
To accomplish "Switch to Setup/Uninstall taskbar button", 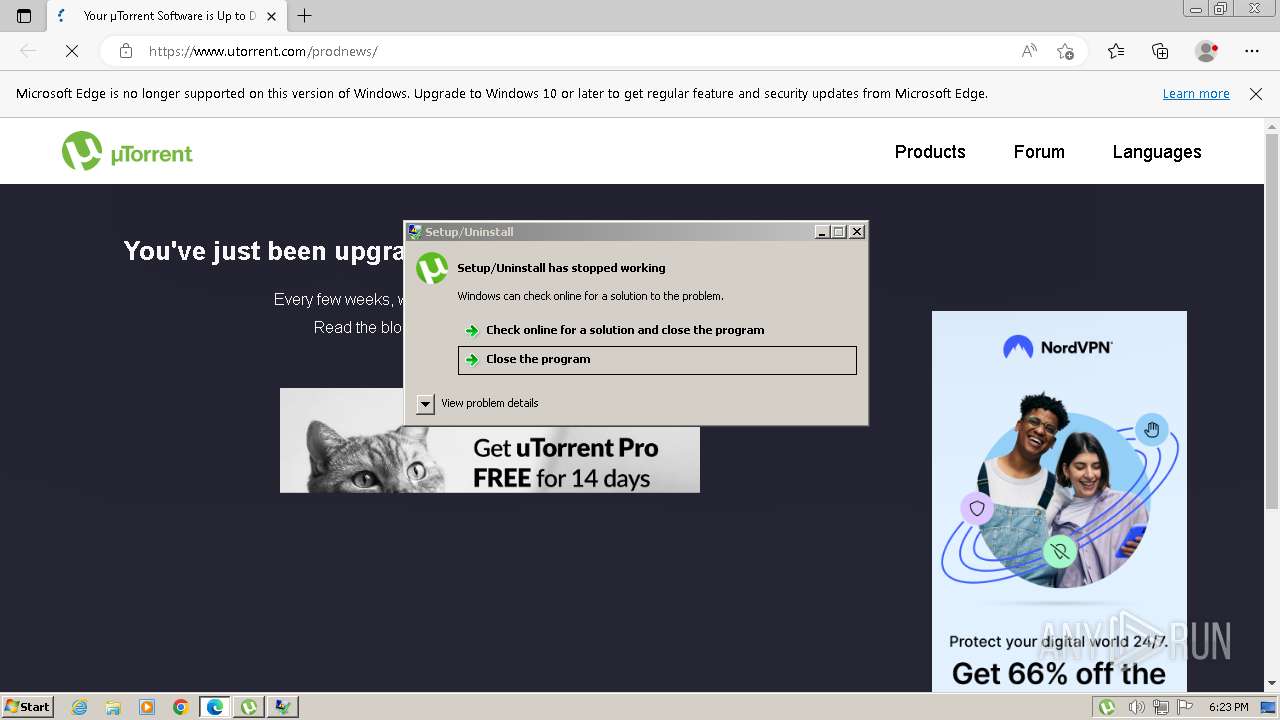I will coord(283,707).
